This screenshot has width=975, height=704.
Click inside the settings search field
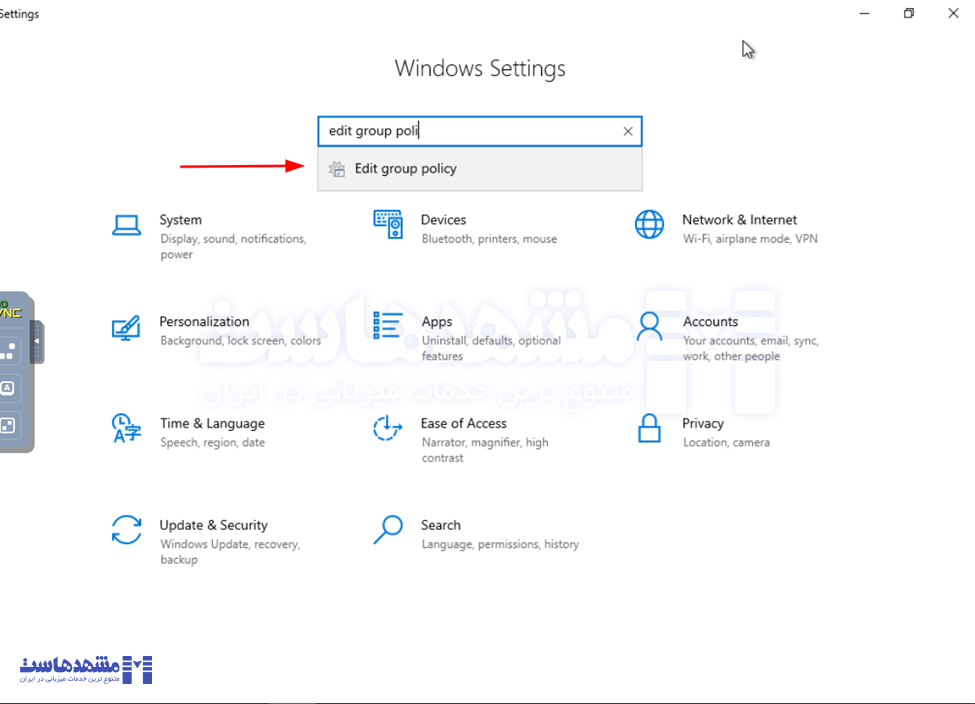tap(470, 131)
